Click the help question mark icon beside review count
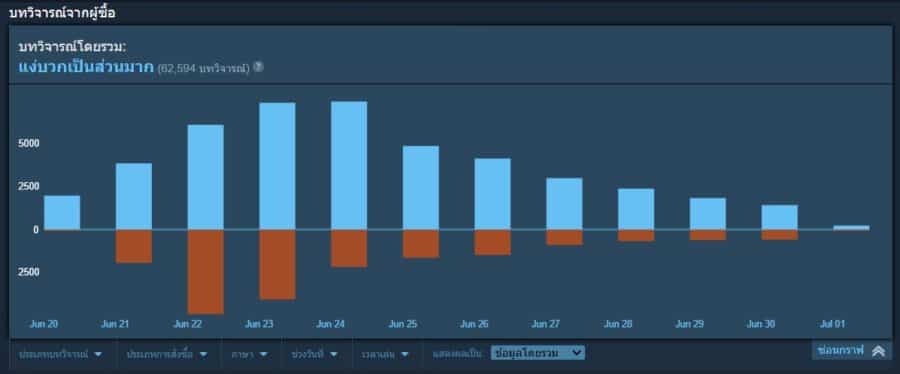Image resolution: width=900 pixels, height=374 pixels. tap(258, 67)
